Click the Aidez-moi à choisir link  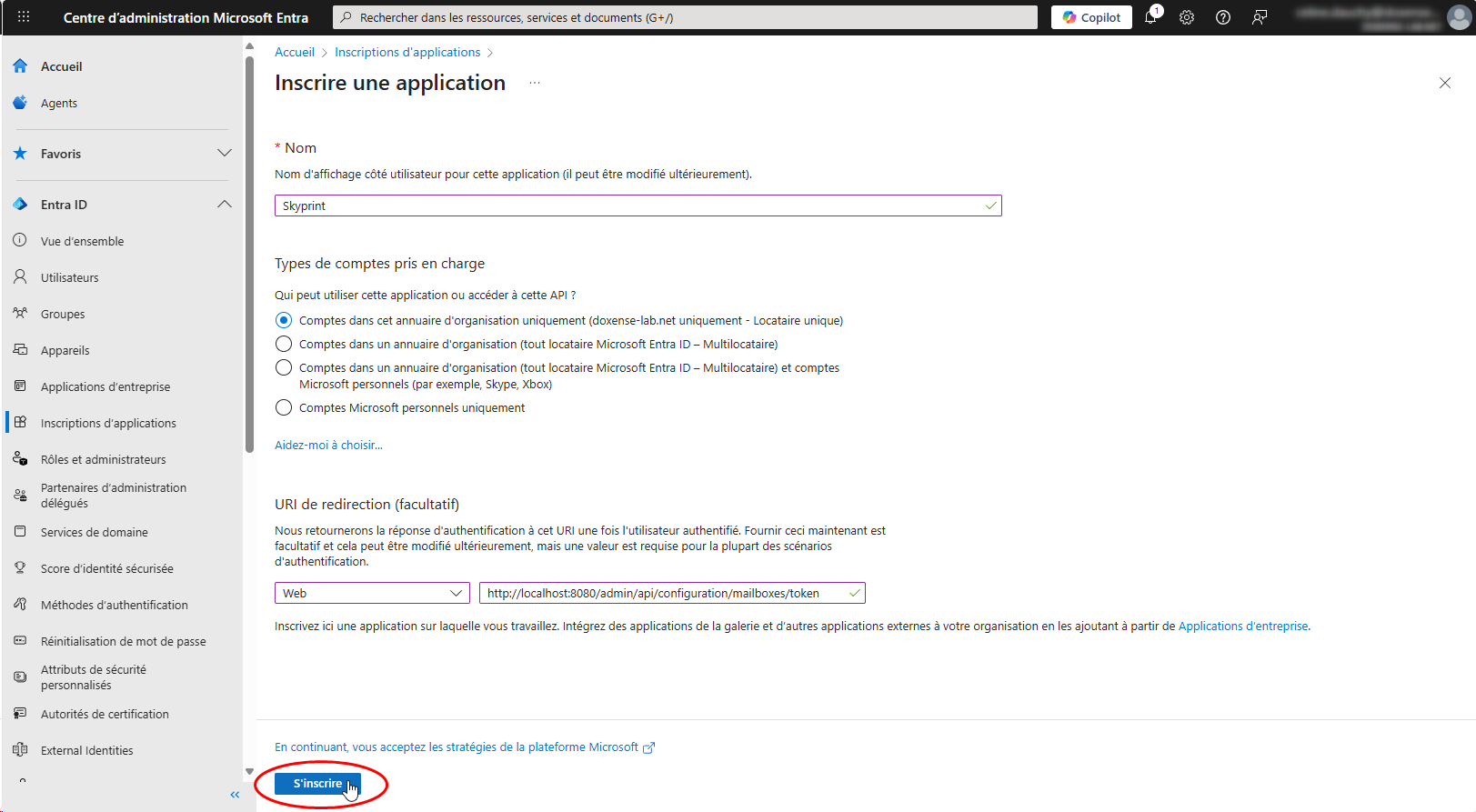click(x=328, y=445)
